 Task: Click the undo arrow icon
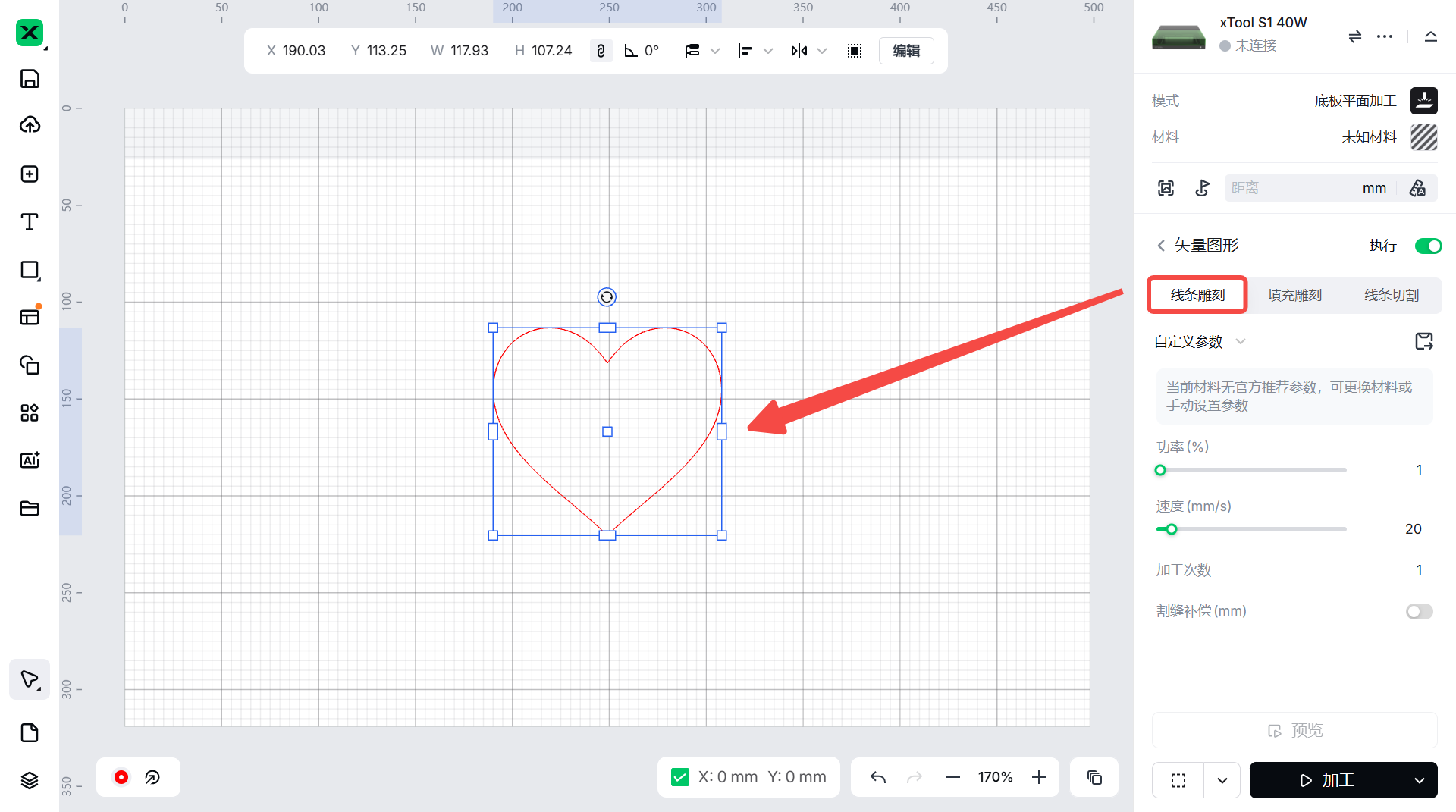tap(878, 777)
